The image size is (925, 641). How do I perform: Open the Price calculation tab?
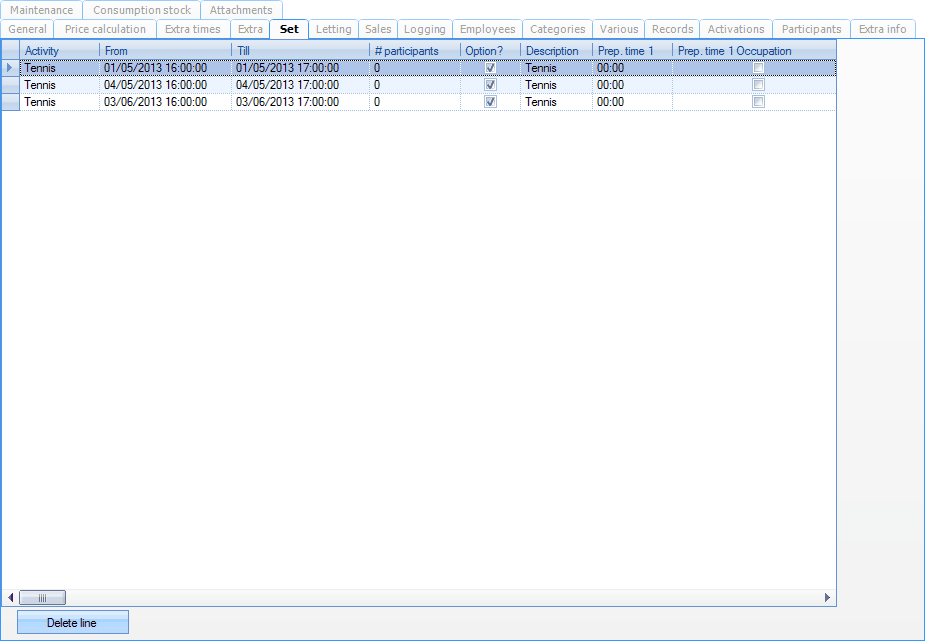point(105,29)
